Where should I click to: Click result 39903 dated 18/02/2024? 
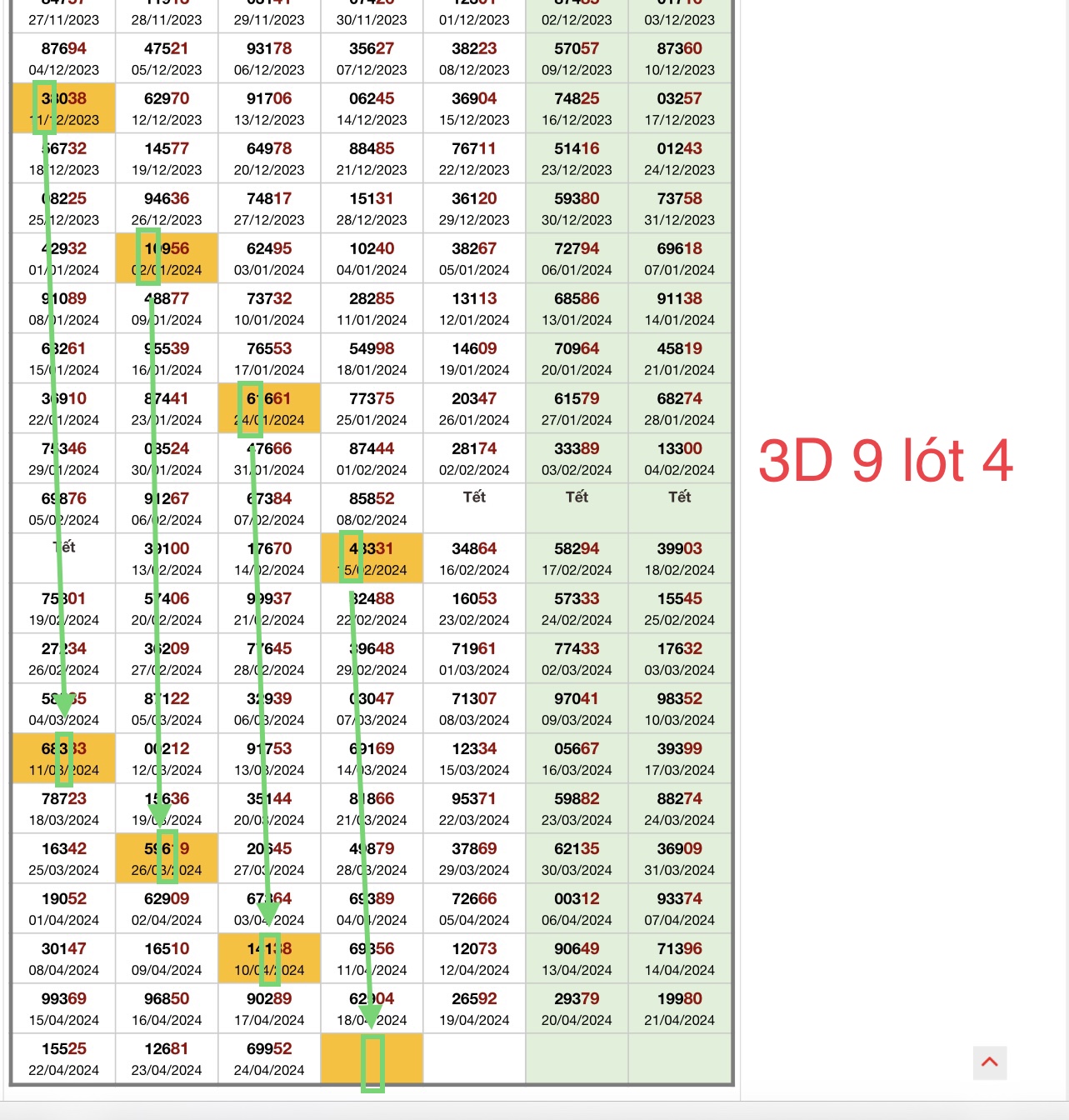tap(679, 558)
